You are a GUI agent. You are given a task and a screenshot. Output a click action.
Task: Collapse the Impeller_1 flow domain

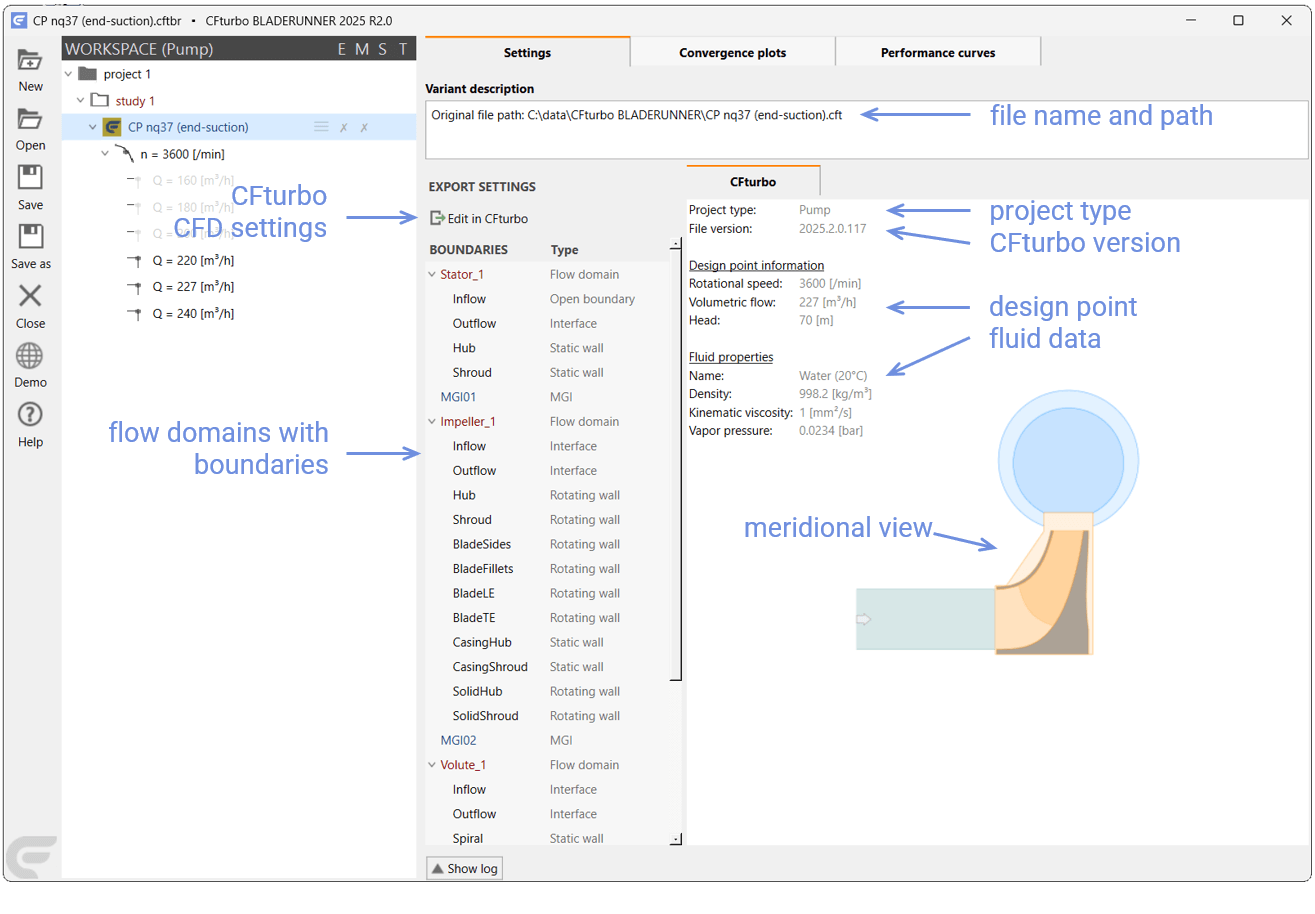(x=433, y=422)
